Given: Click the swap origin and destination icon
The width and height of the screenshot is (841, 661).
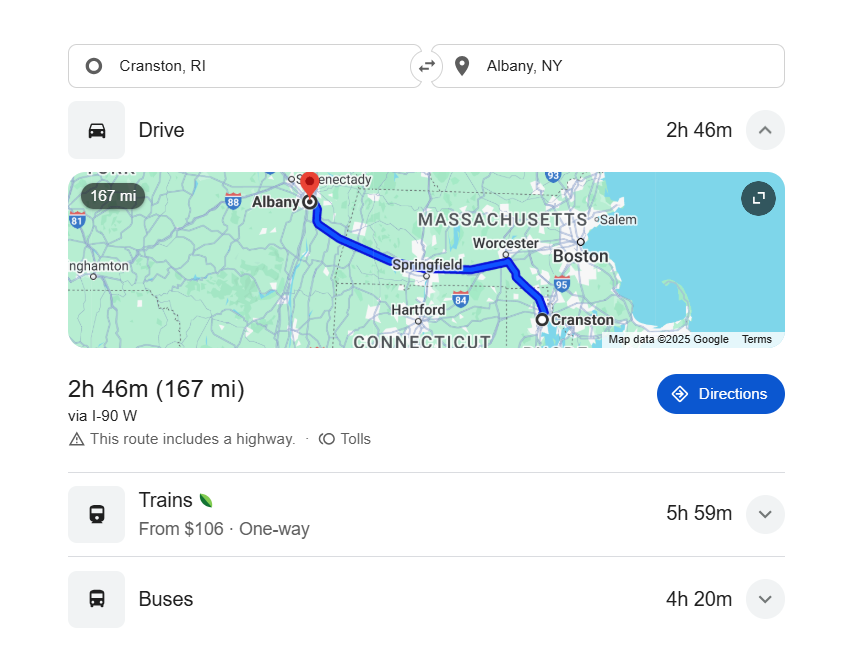Looking at the screenshot, I should pos(426,66).
